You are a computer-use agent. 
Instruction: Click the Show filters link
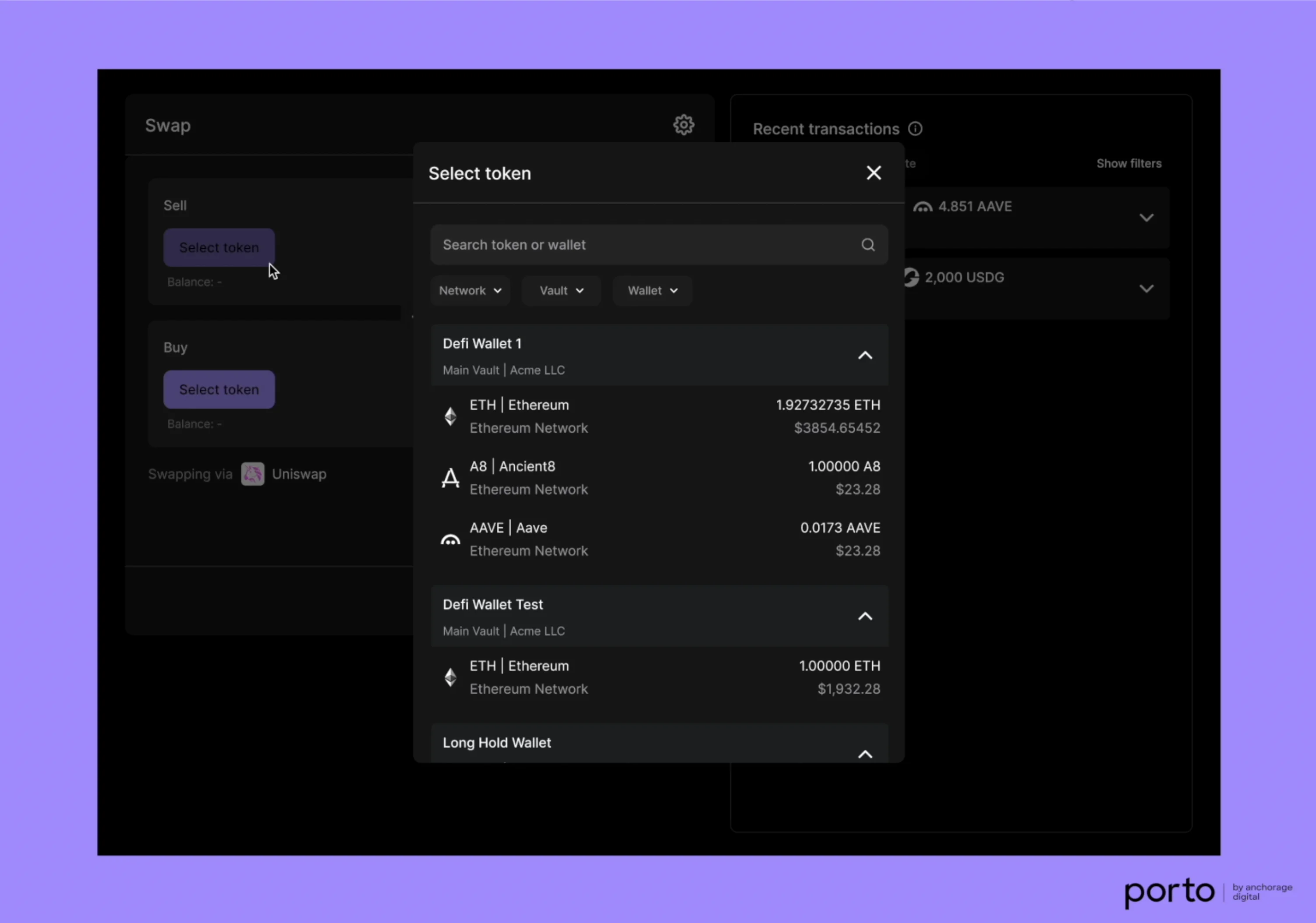point(1129,163)
